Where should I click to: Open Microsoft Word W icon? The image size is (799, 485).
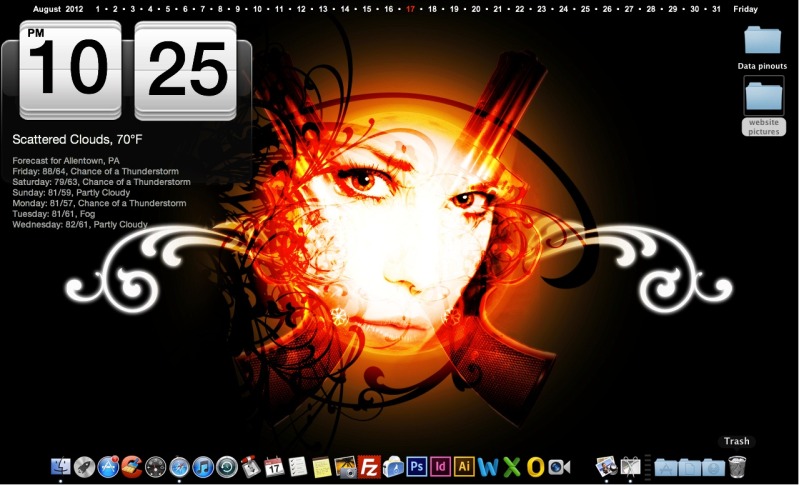click(x=488, y=467)
